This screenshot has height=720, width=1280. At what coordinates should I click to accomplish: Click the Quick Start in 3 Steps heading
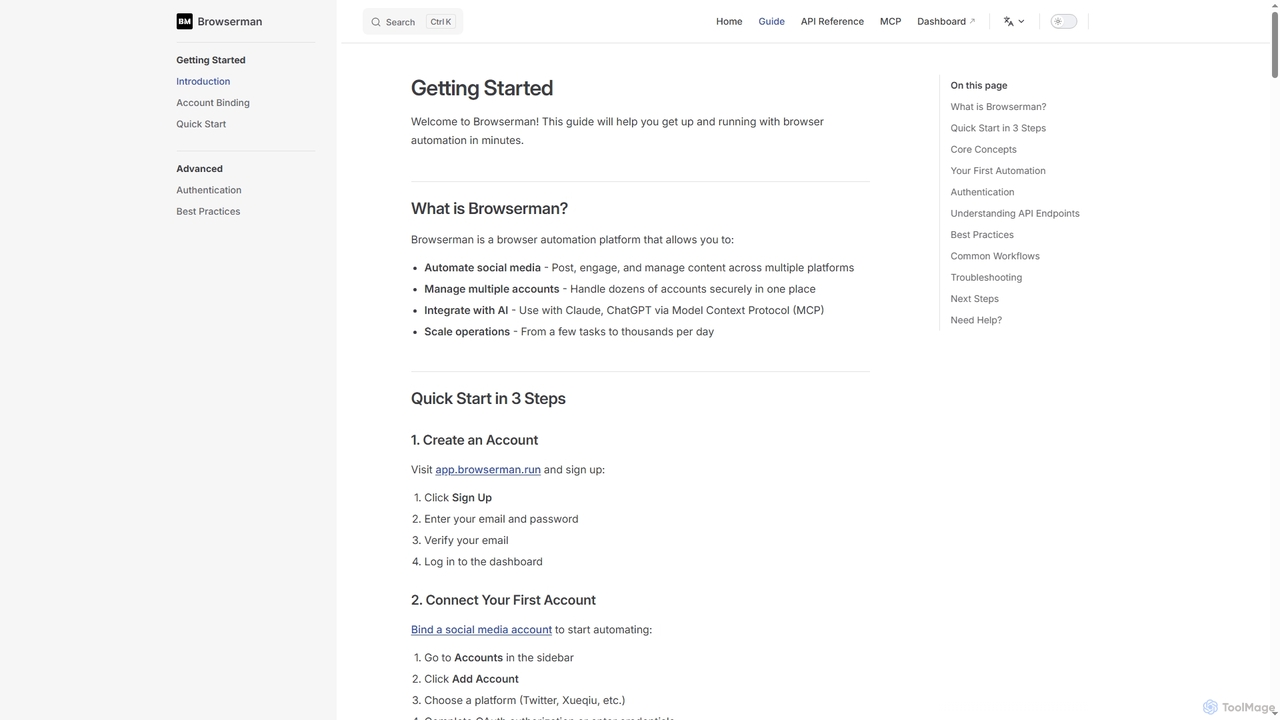pos(488,398)
